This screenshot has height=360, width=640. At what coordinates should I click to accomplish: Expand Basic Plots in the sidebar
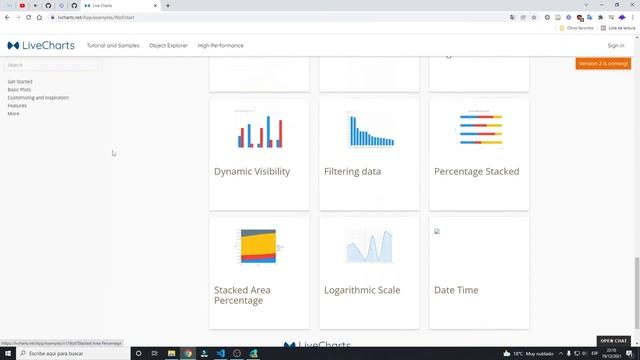click(x=19, y=89)
